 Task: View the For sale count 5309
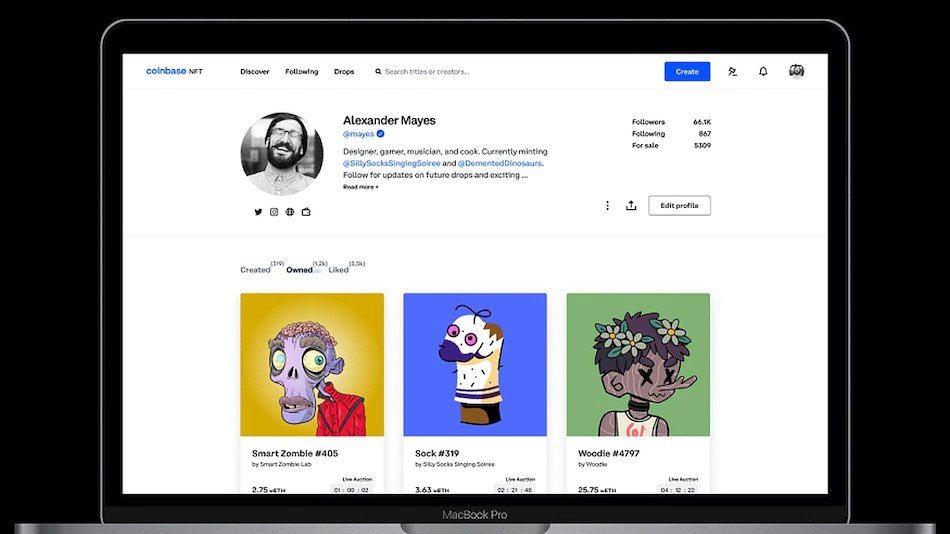pos(702,145)
